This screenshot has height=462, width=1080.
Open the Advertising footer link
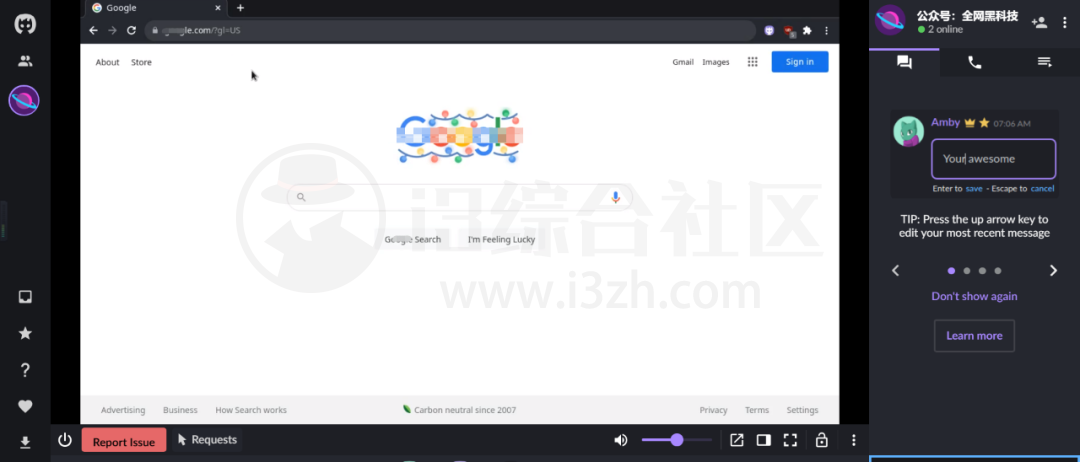coord(123,410)
